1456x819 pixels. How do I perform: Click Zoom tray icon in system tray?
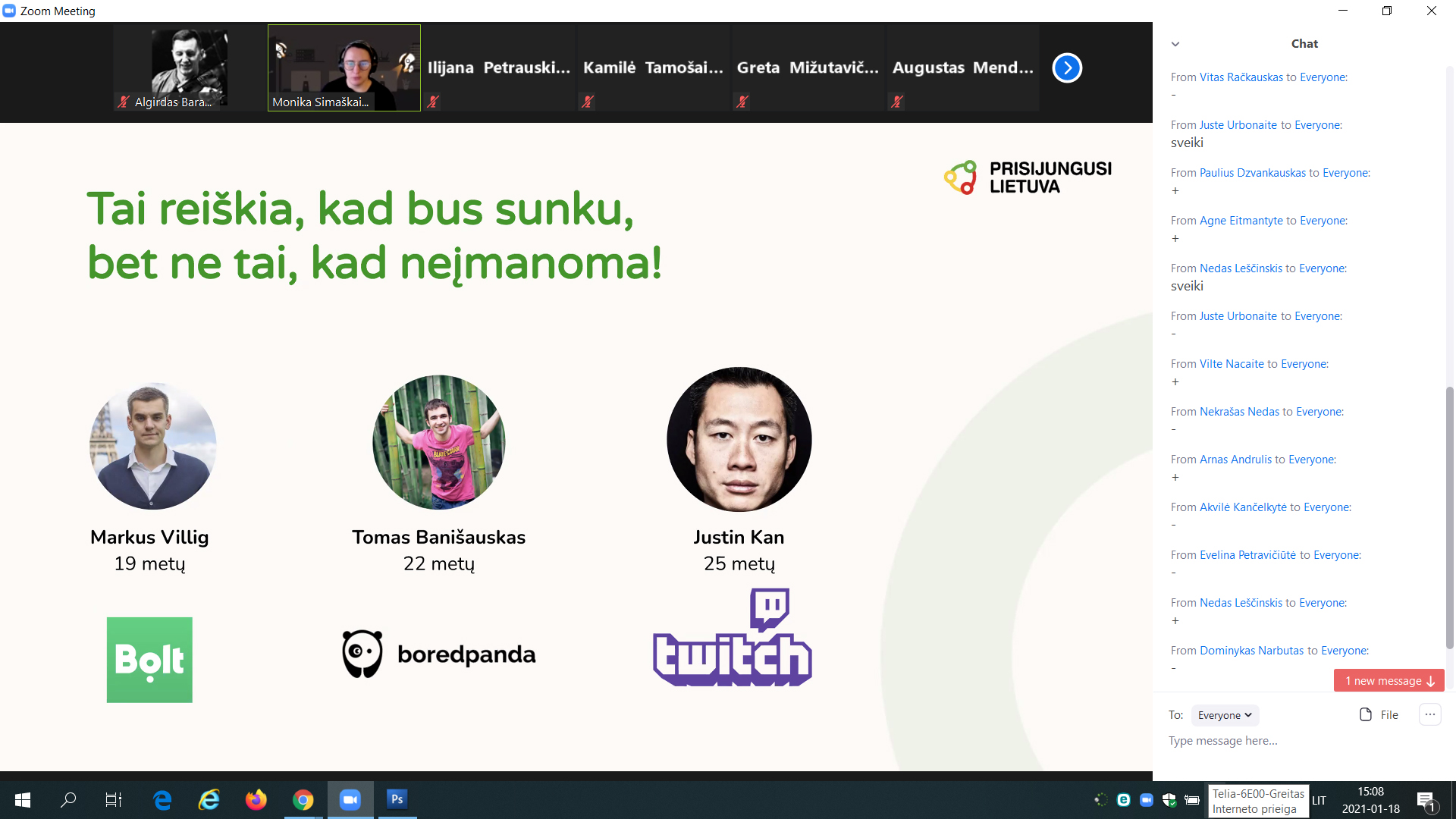tap(1147, 800)
